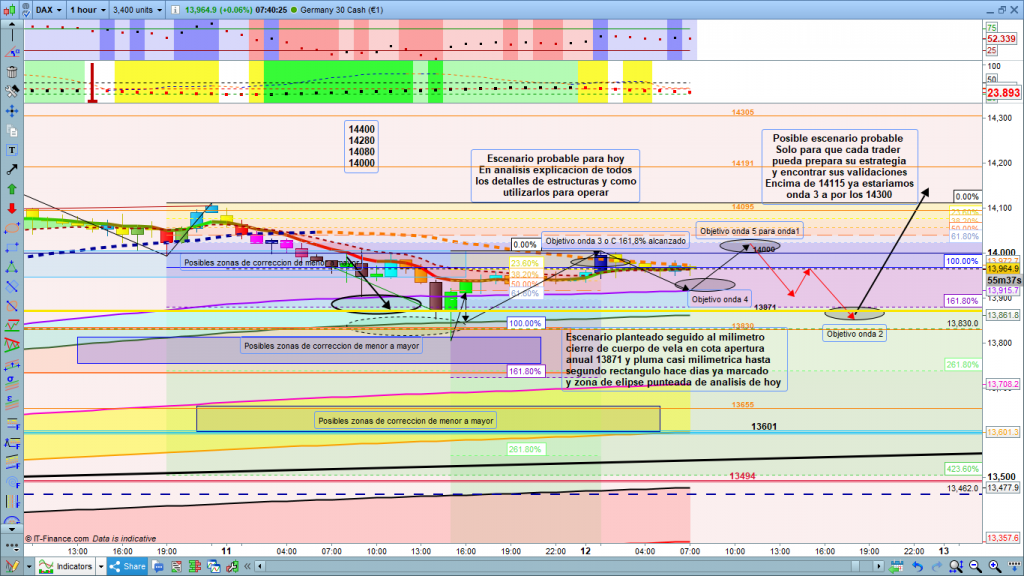Click the Share button

pos(129,566)
